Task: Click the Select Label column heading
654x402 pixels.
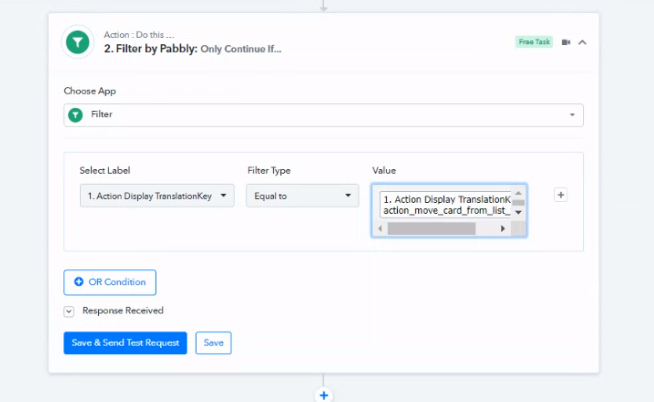Action: pos(105,171)
